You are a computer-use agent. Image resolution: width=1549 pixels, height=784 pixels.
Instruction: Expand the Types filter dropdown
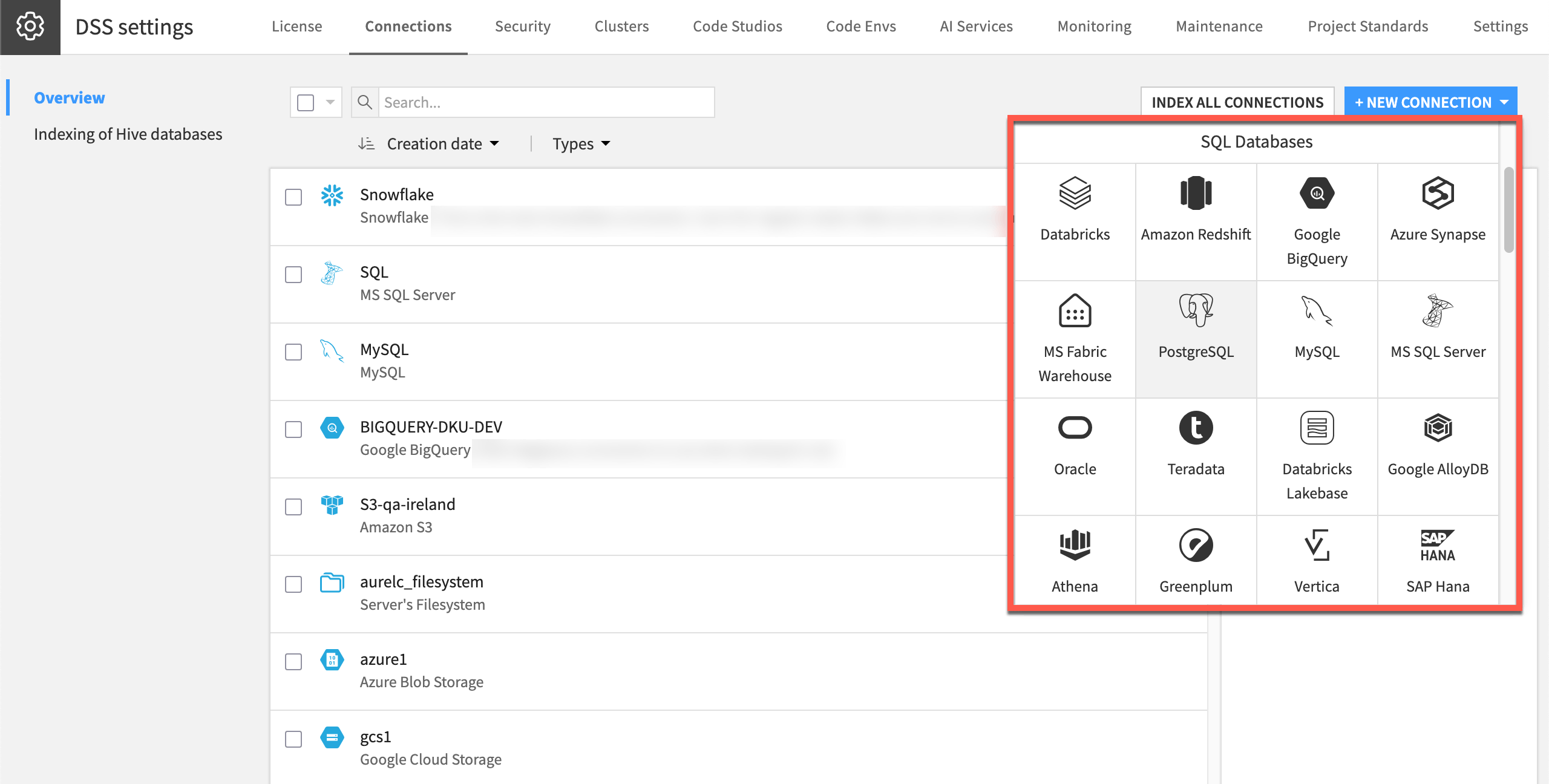pyautogui.click(x=581, y=144)
